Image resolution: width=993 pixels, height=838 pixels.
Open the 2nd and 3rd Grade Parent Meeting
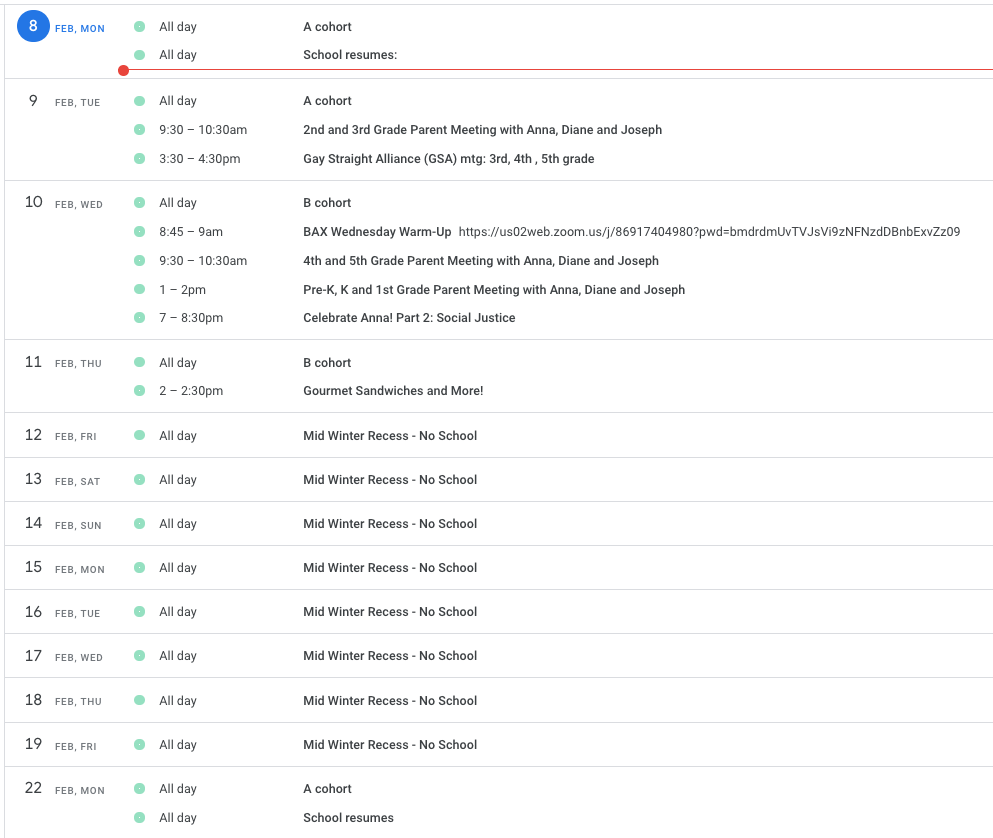pyautogui.click(x=482, y=130)
